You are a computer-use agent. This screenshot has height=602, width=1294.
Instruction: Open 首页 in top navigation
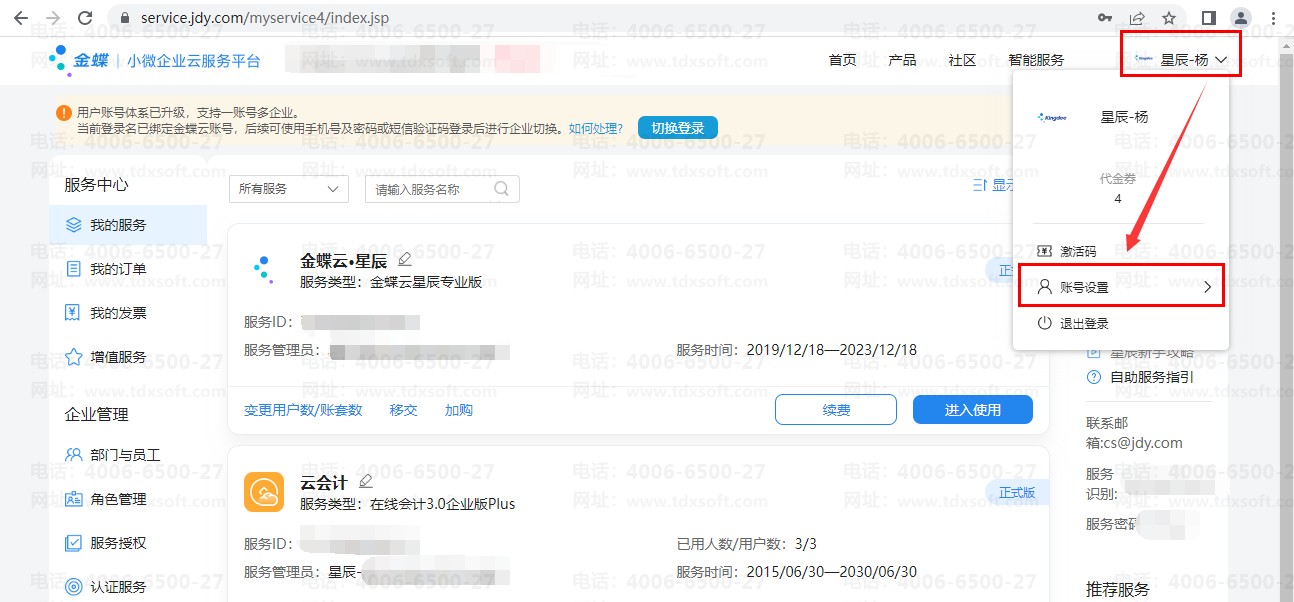click(x=843, y=60)
